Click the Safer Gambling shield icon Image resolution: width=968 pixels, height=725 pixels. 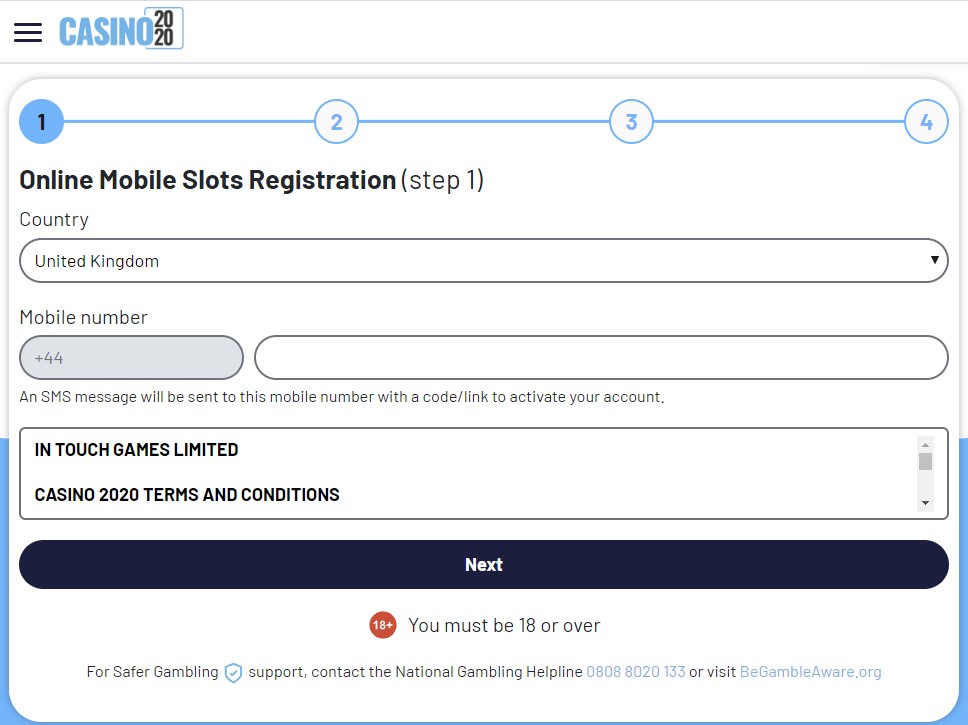(x=233, y=673)
